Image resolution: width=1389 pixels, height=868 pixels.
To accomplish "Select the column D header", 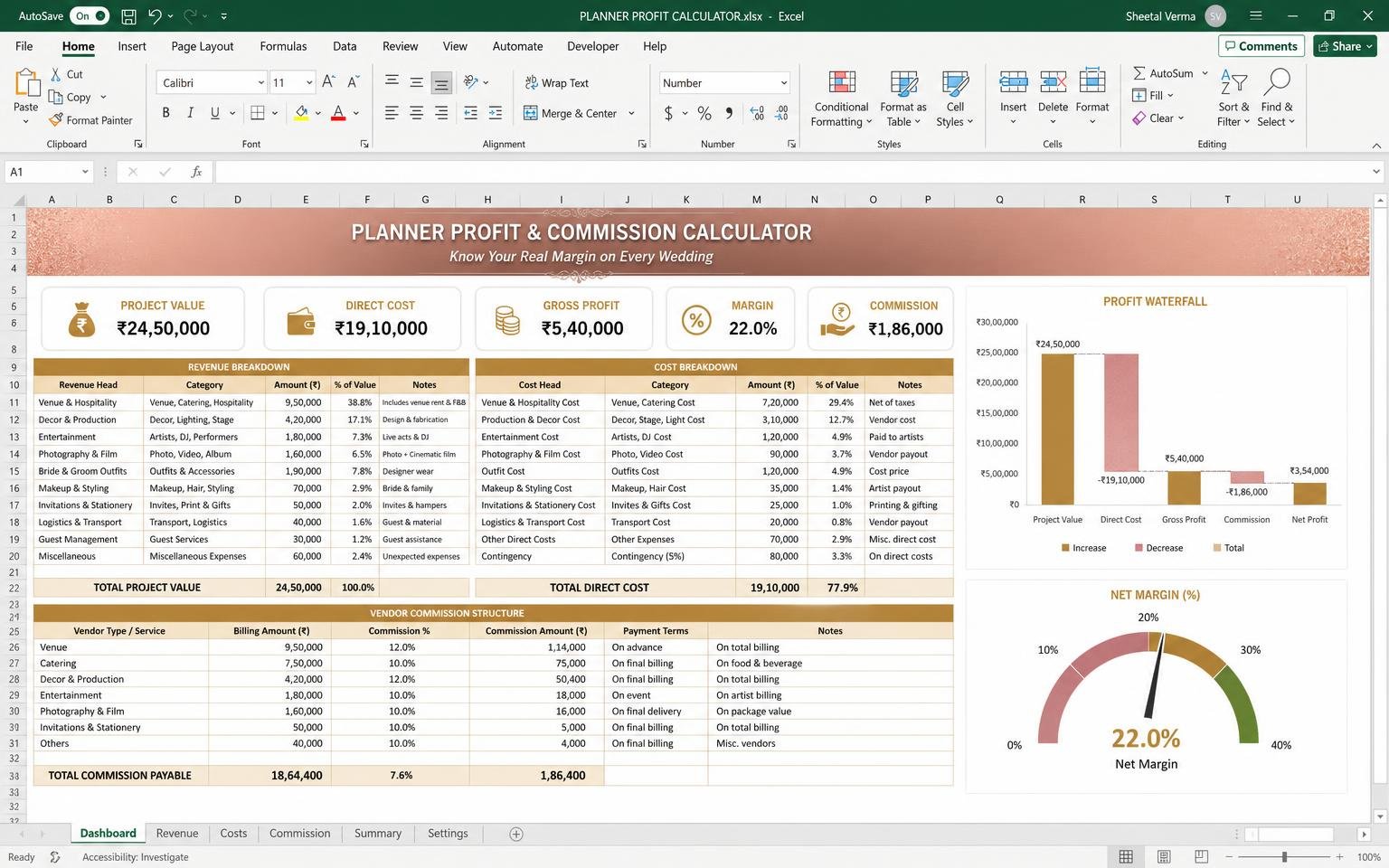I will (x=237, y=199).
